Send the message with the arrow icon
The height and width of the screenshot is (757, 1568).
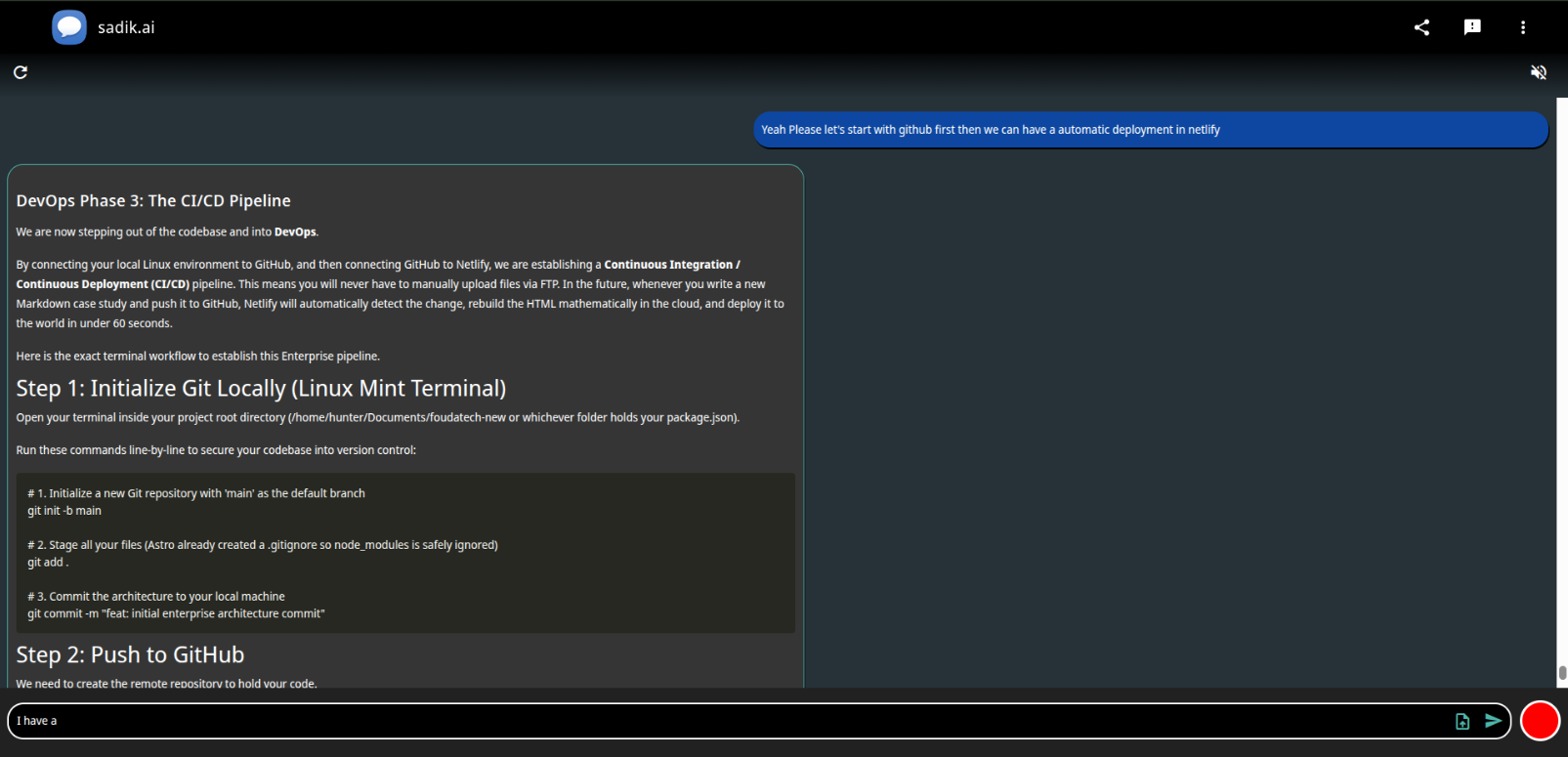coord(1493,721)
